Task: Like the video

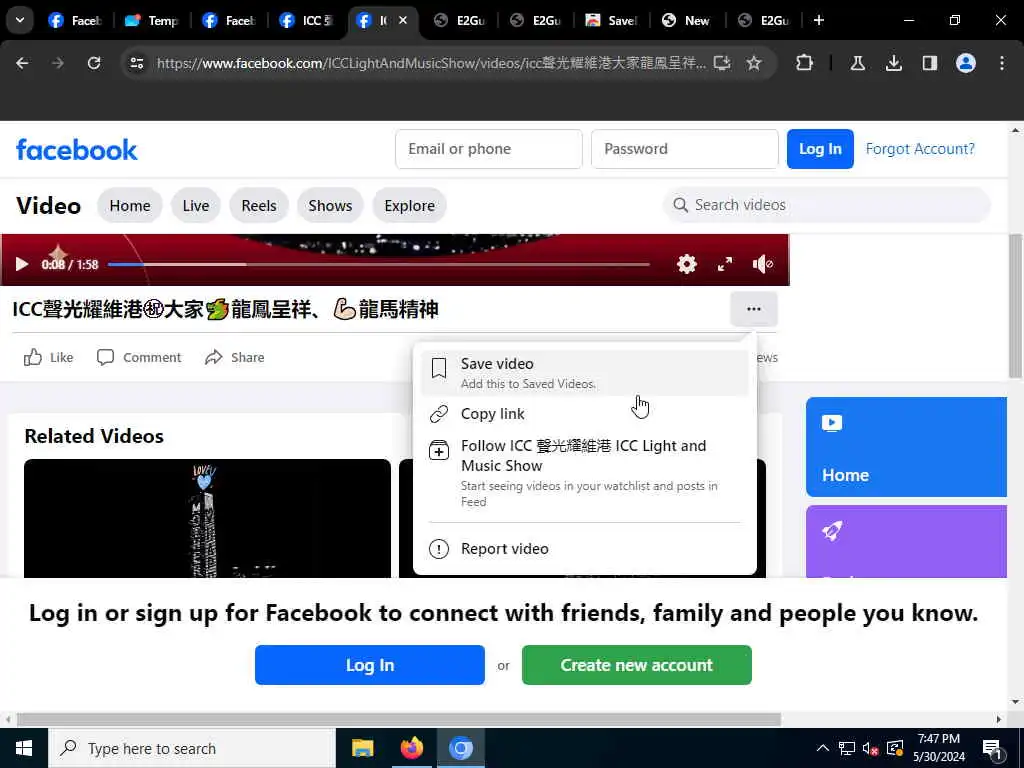Action: 48,357
